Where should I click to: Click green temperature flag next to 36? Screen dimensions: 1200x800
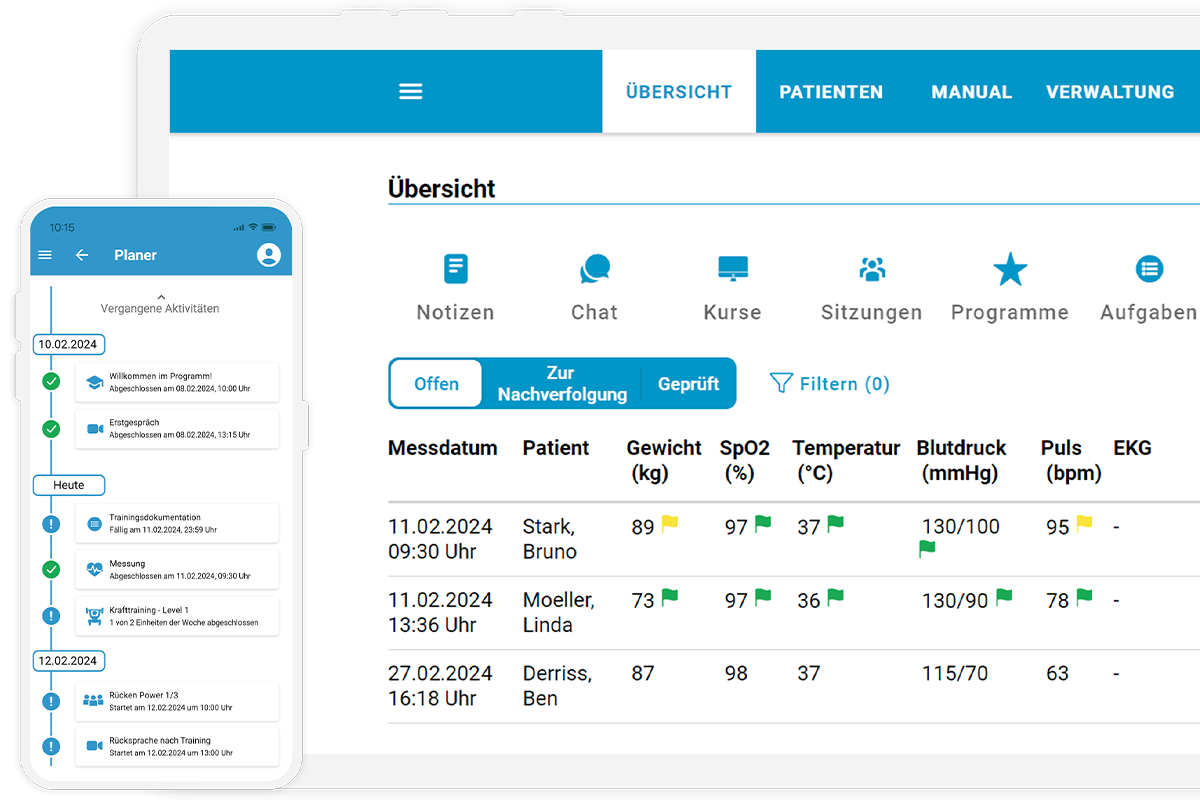click(x=835, y=597)
